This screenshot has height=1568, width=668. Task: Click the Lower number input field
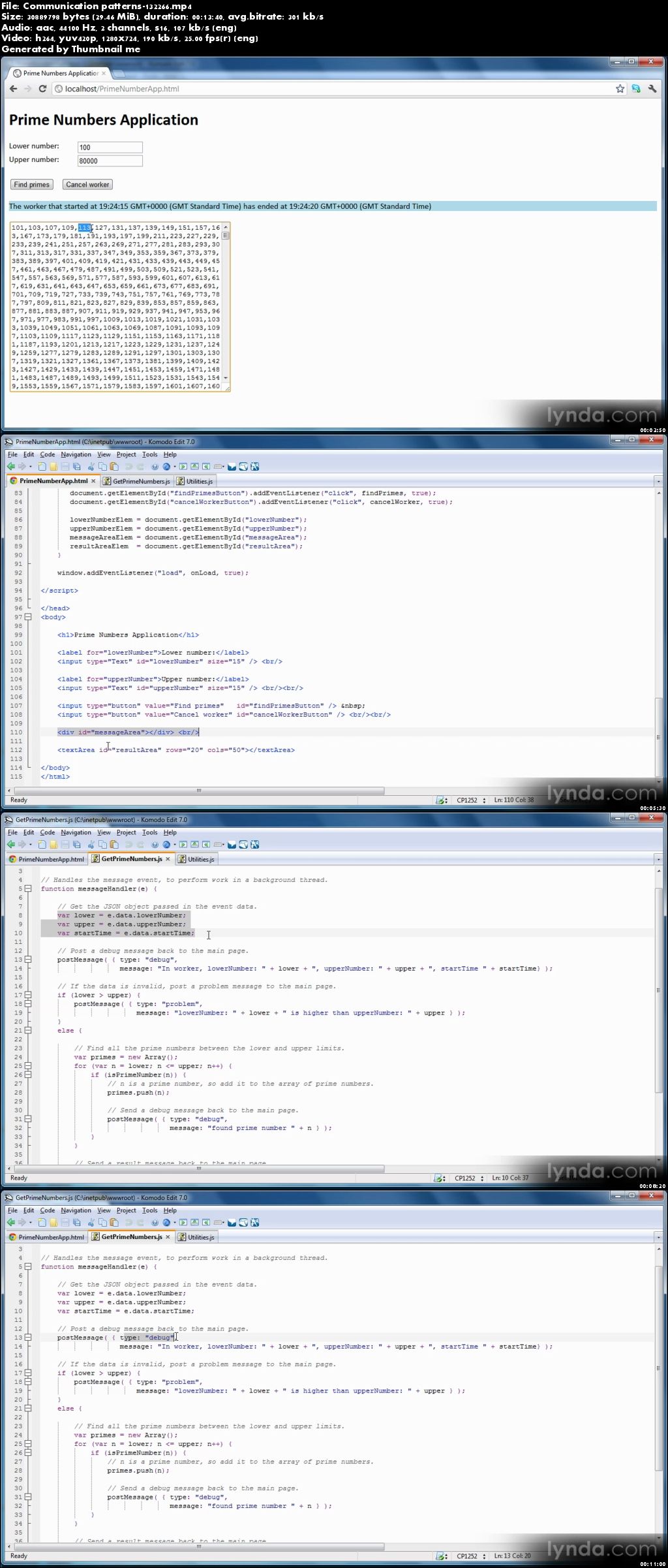pos(110,148)
